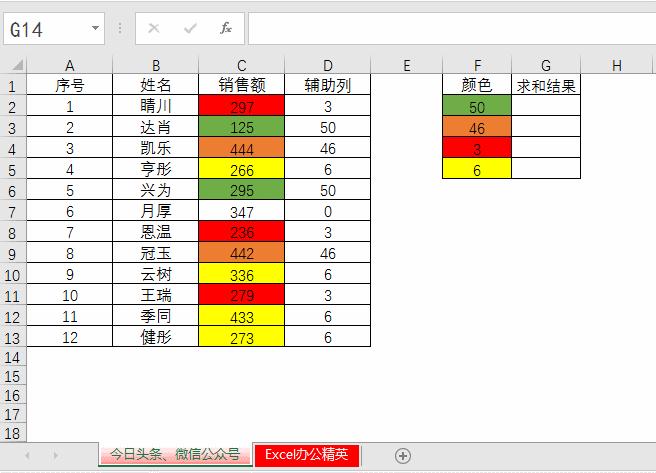Click helper column cell containing 0
Image resolution: width=656 pixels, height=473 pixels.
(x=328, y=211)
